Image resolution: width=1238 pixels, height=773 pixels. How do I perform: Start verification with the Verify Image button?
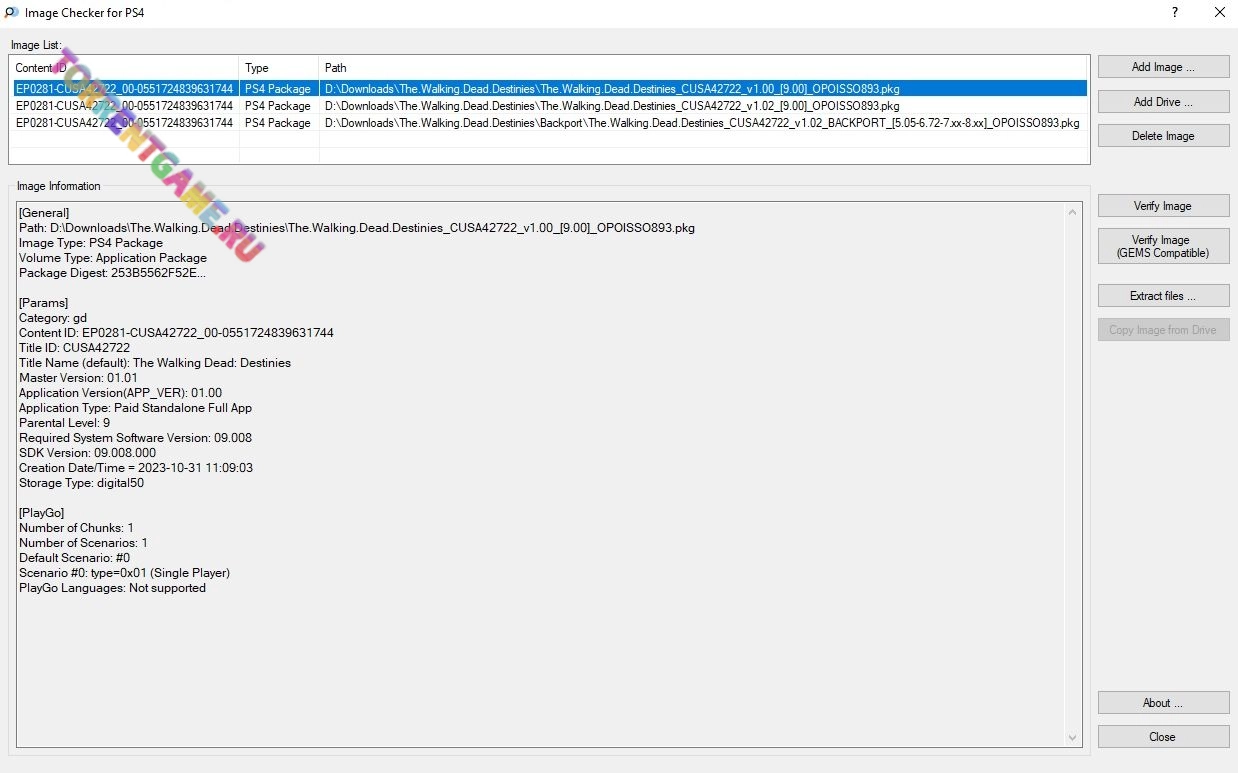point(1163,206)
